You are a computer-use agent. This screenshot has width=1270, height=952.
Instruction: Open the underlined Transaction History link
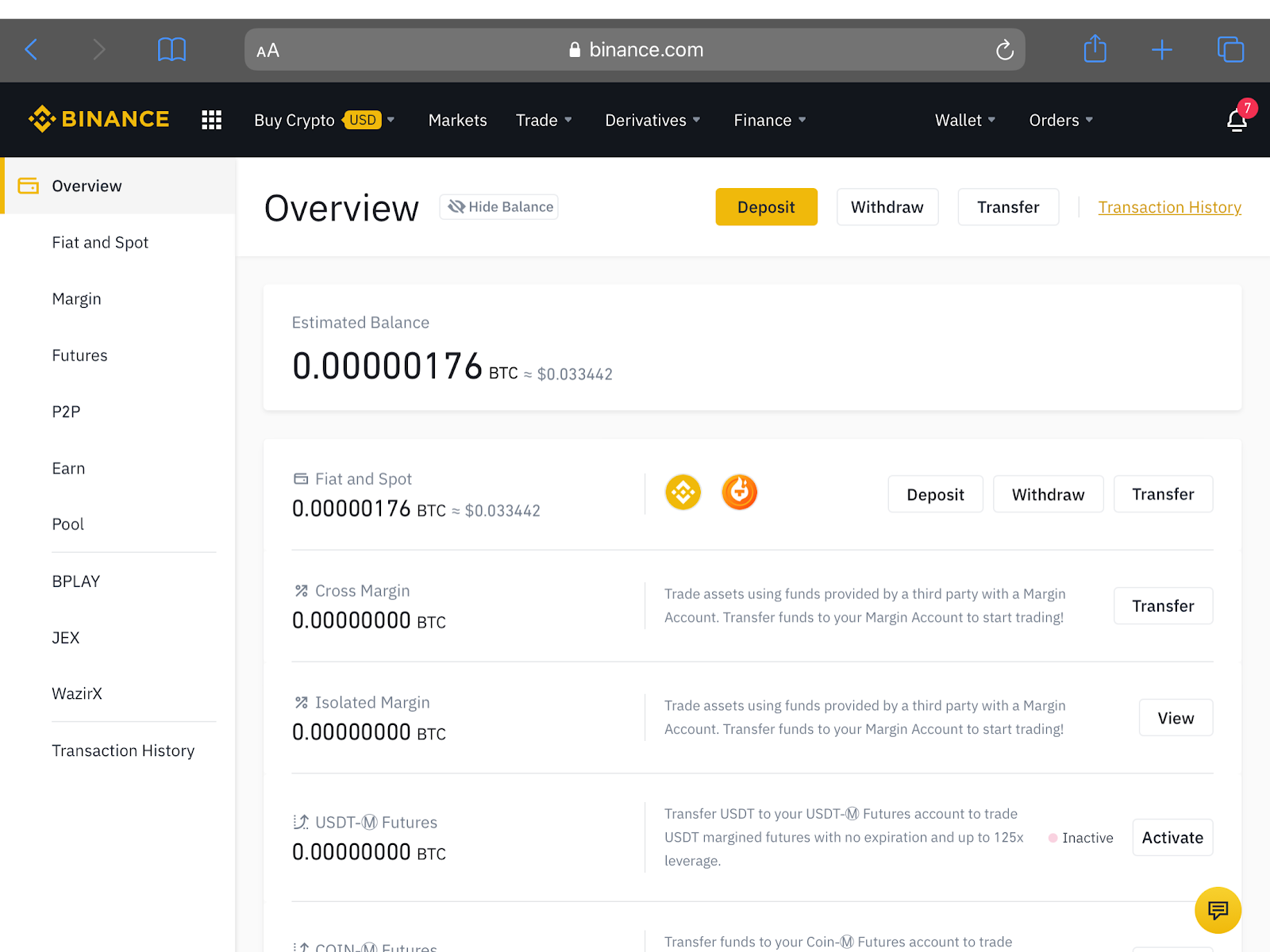tap(1170, 207)
